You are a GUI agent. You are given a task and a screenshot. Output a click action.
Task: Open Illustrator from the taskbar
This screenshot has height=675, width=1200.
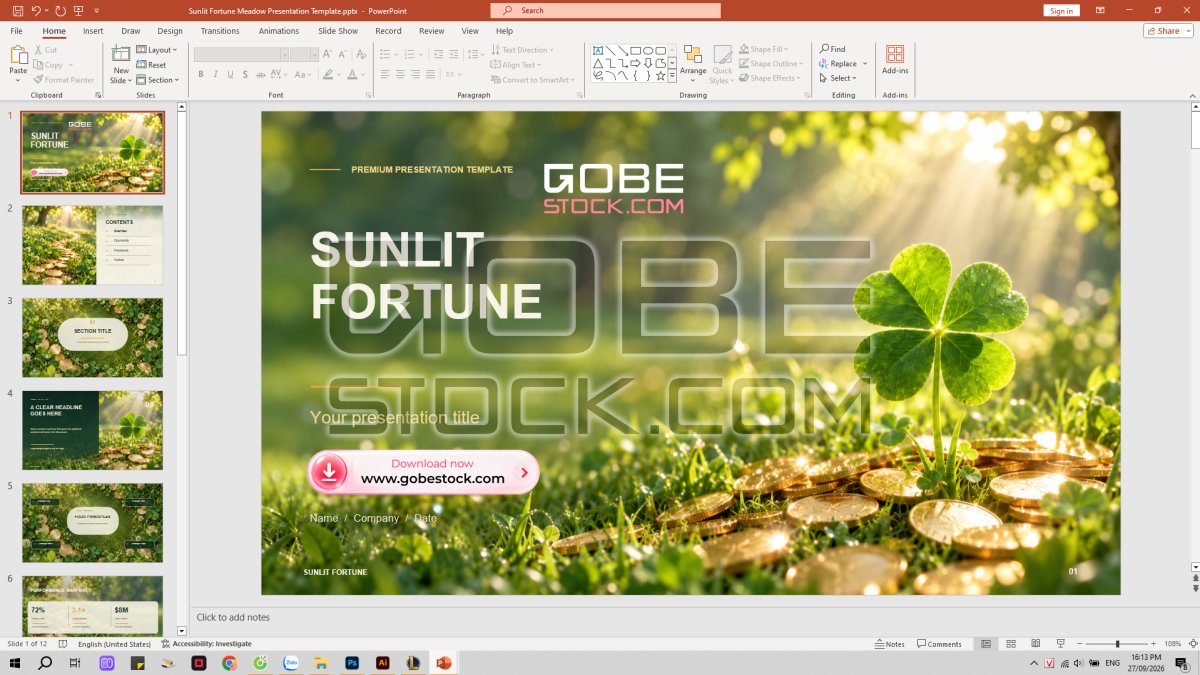click(x=382, y=663)
